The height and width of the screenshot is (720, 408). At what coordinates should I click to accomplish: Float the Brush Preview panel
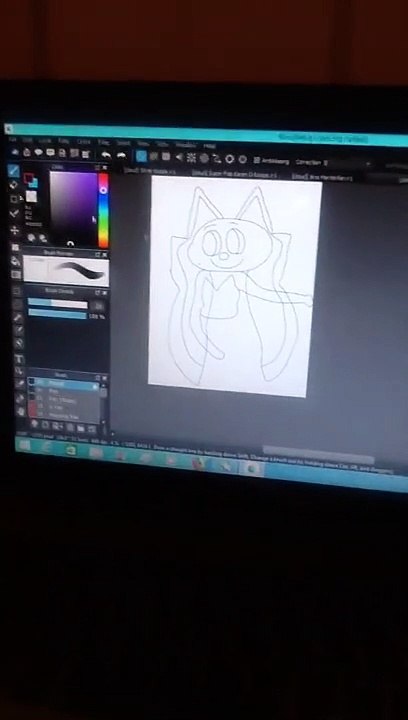point(98,254)
